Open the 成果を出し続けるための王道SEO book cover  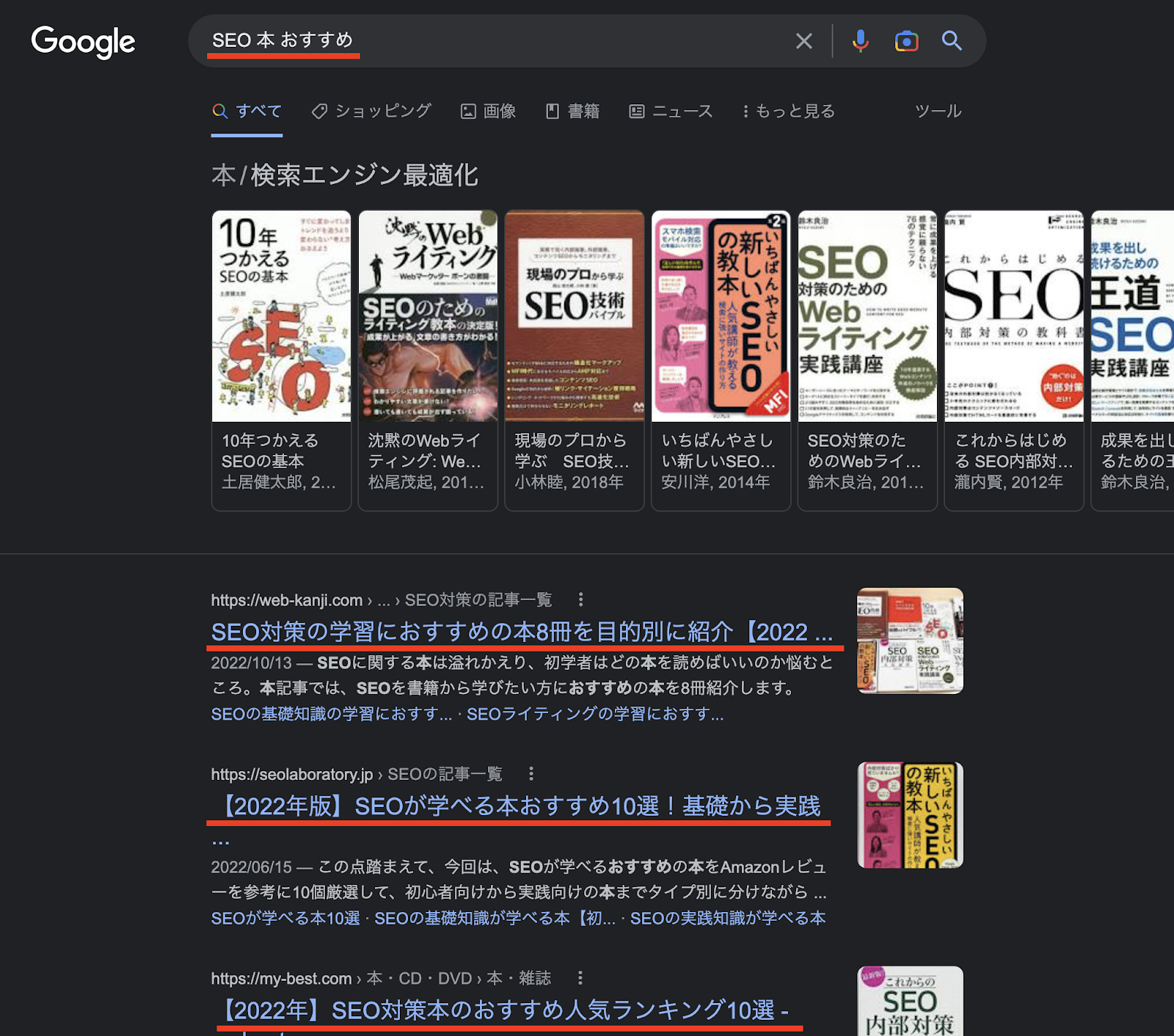click(1132, 316)
